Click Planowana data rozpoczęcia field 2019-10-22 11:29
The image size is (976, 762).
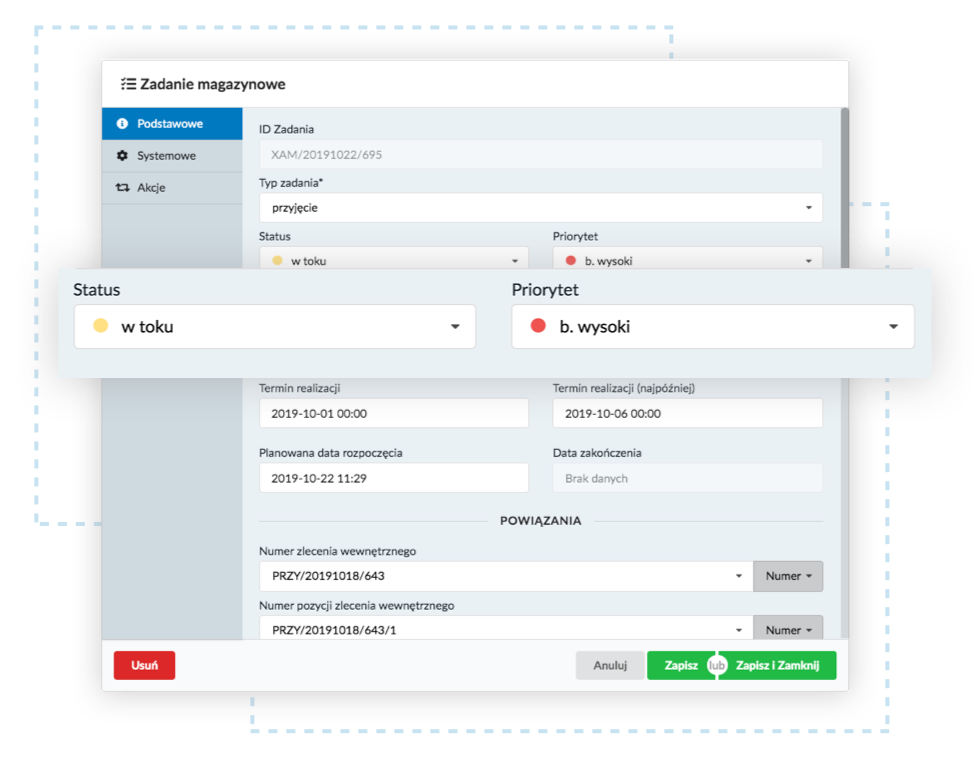(393, 478)
